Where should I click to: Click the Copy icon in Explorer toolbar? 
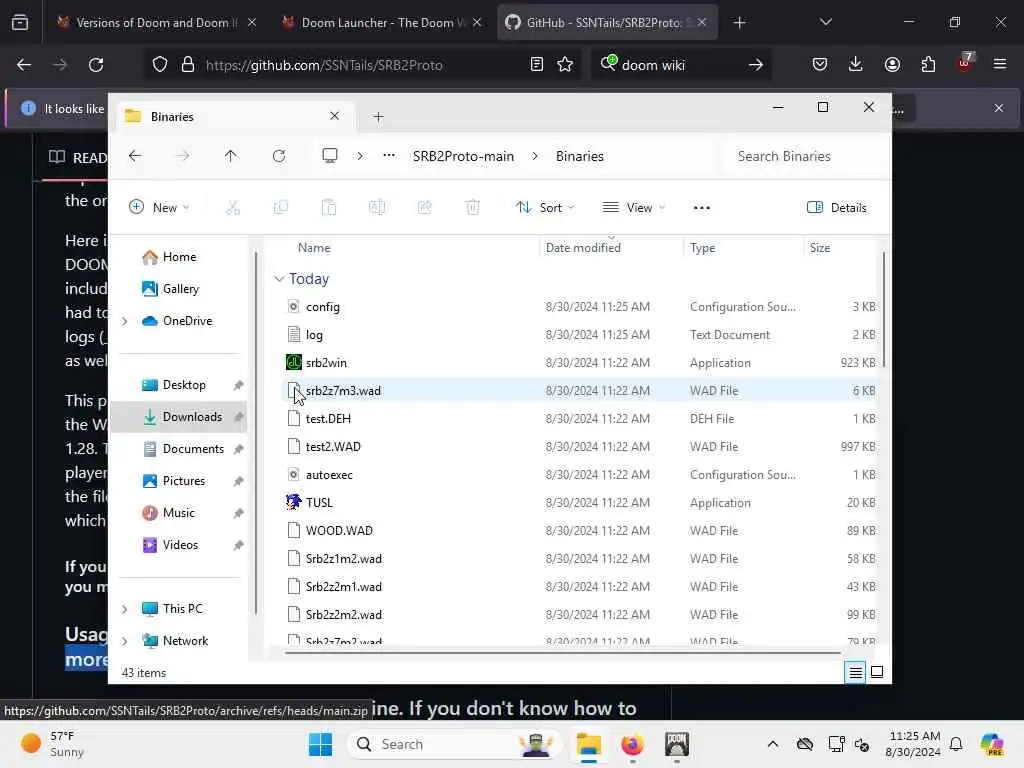pos(281,208)
